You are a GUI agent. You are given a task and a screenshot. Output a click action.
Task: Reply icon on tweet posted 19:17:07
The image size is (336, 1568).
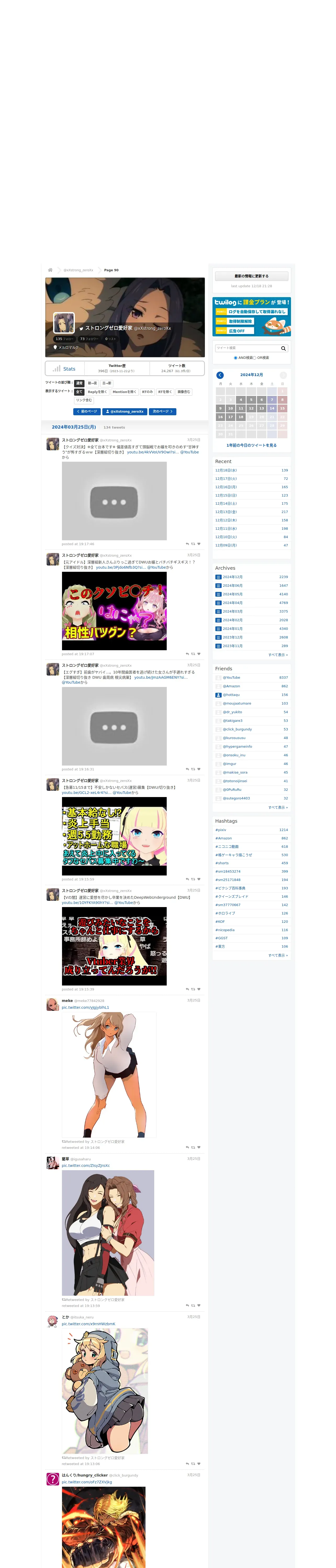click(187, 654)
